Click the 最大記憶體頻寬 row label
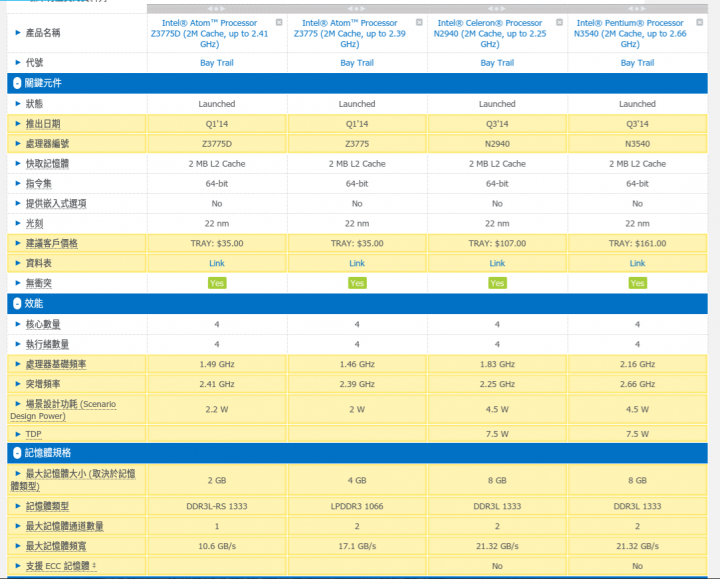This screenshot has width=720, height=579. pyautogui.click(x=56, y=546)
